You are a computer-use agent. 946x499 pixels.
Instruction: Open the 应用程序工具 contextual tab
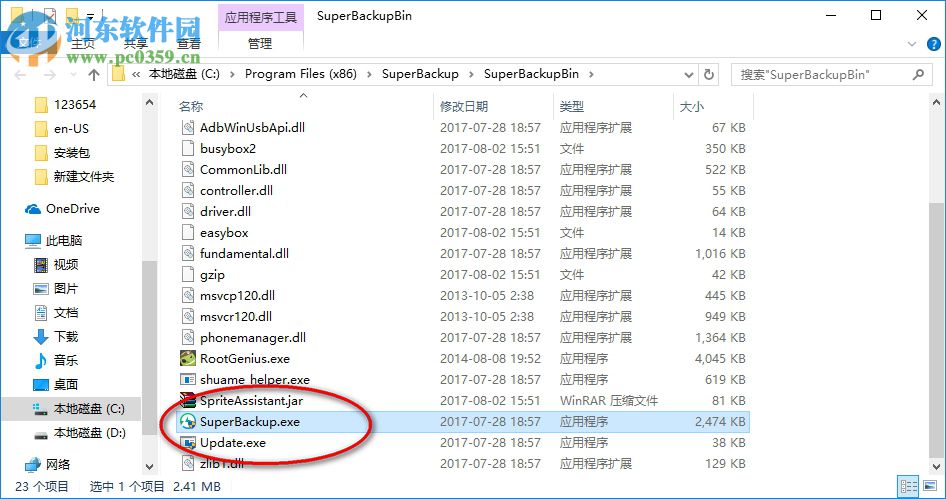point(261,16)
